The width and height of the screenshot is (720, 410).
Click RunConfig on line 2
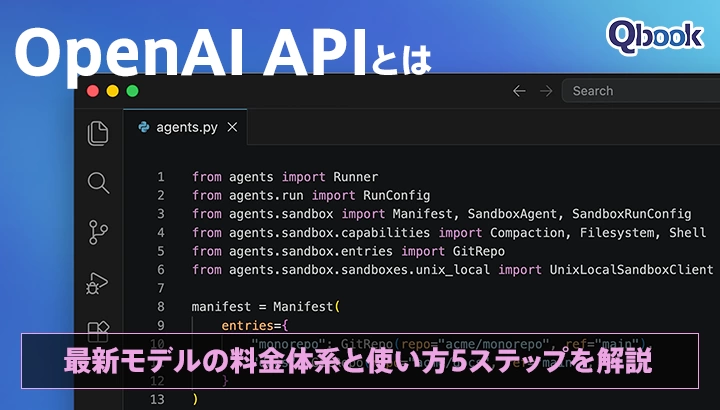pos(397,195)
